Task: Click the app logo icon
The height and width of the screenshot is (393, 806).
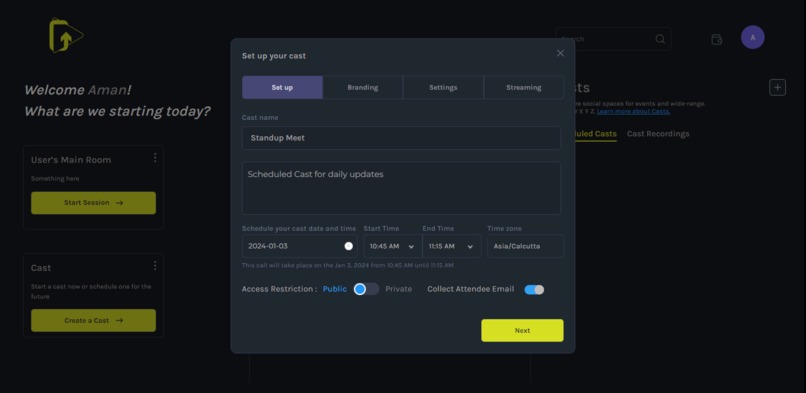Action: click(x=66, y=35)
